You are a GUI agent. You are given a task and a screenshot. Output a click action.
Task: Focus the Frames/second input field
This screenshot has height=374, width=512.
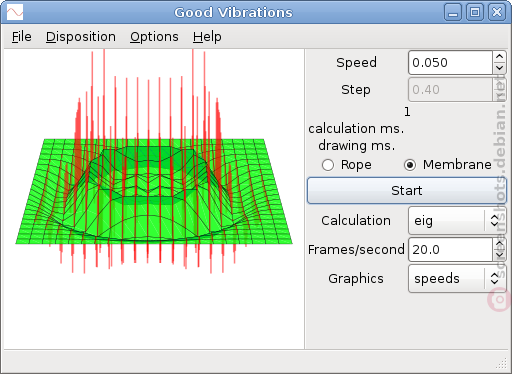click(450, 250)
